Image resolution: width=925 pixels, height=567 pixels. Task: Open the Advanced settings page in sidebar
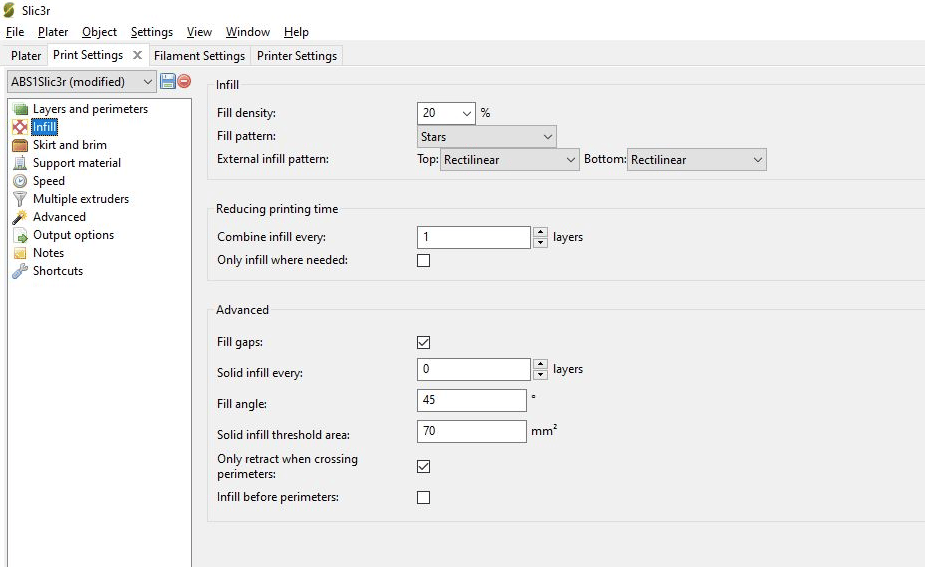[59, 217]
